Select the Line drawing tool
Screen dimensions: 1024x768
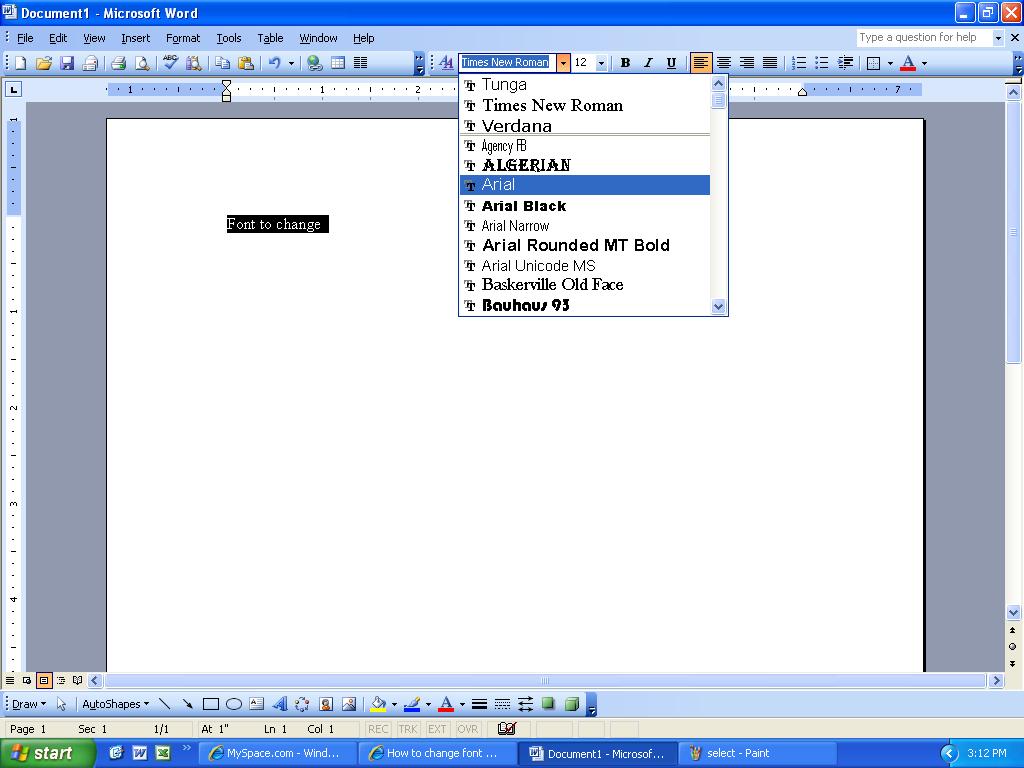(x=165, y=704)
